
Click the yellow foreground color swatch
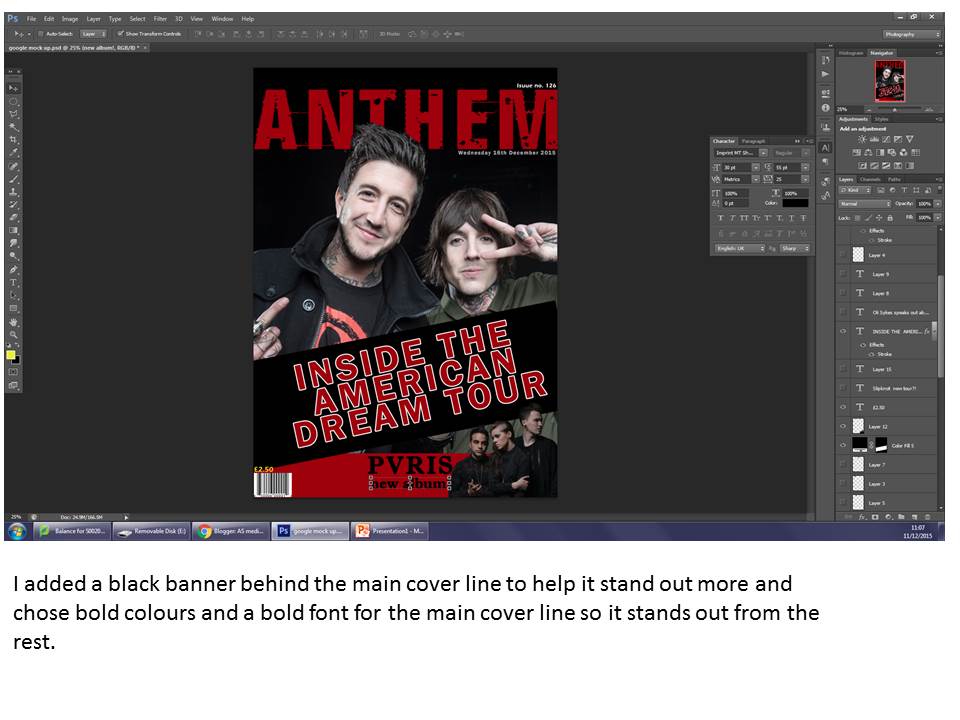[10, 355]
